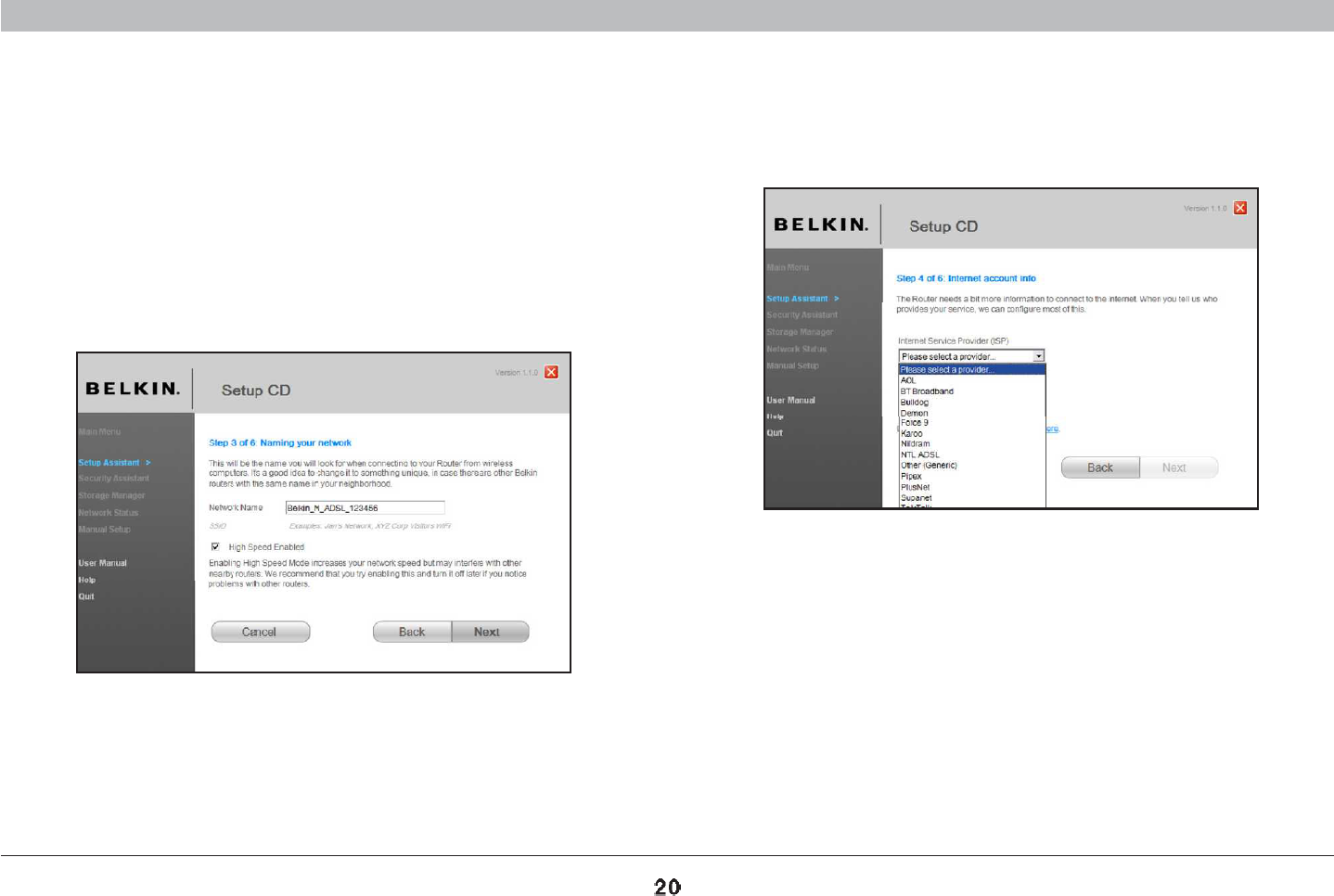Open Manual Setup in the Step 4 window sidebar
1334x896 pixels.
coord(792,365)
